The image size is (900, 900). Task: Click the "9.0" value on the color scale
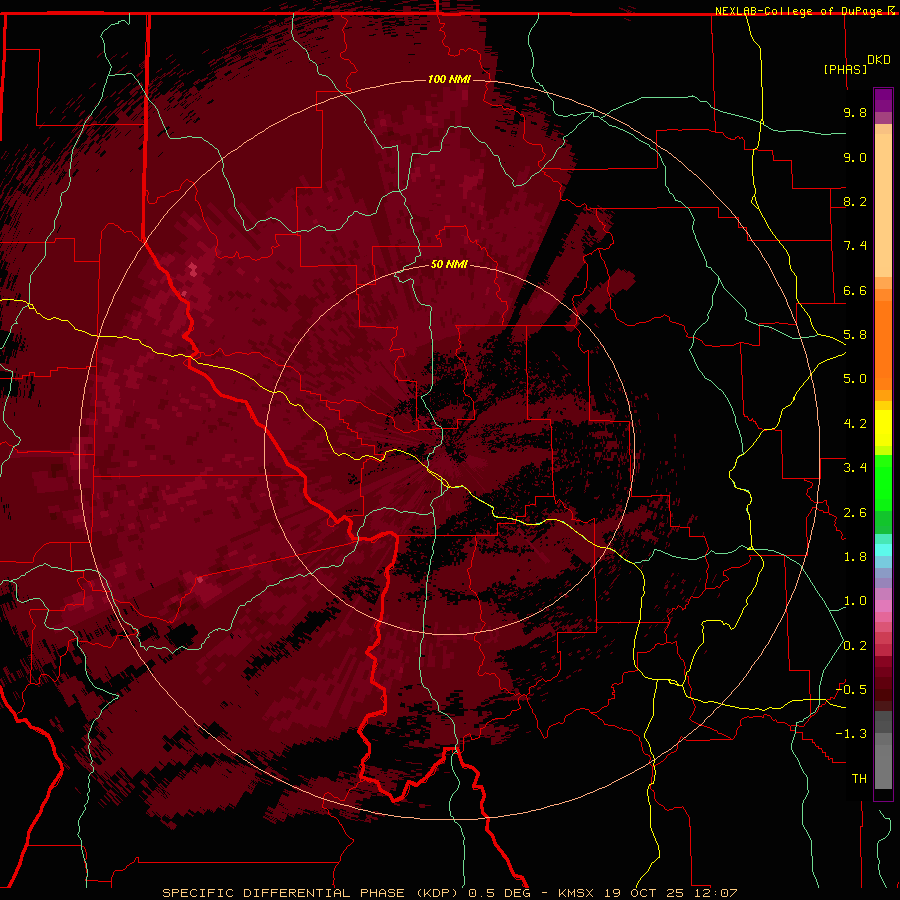click(855, 157)
